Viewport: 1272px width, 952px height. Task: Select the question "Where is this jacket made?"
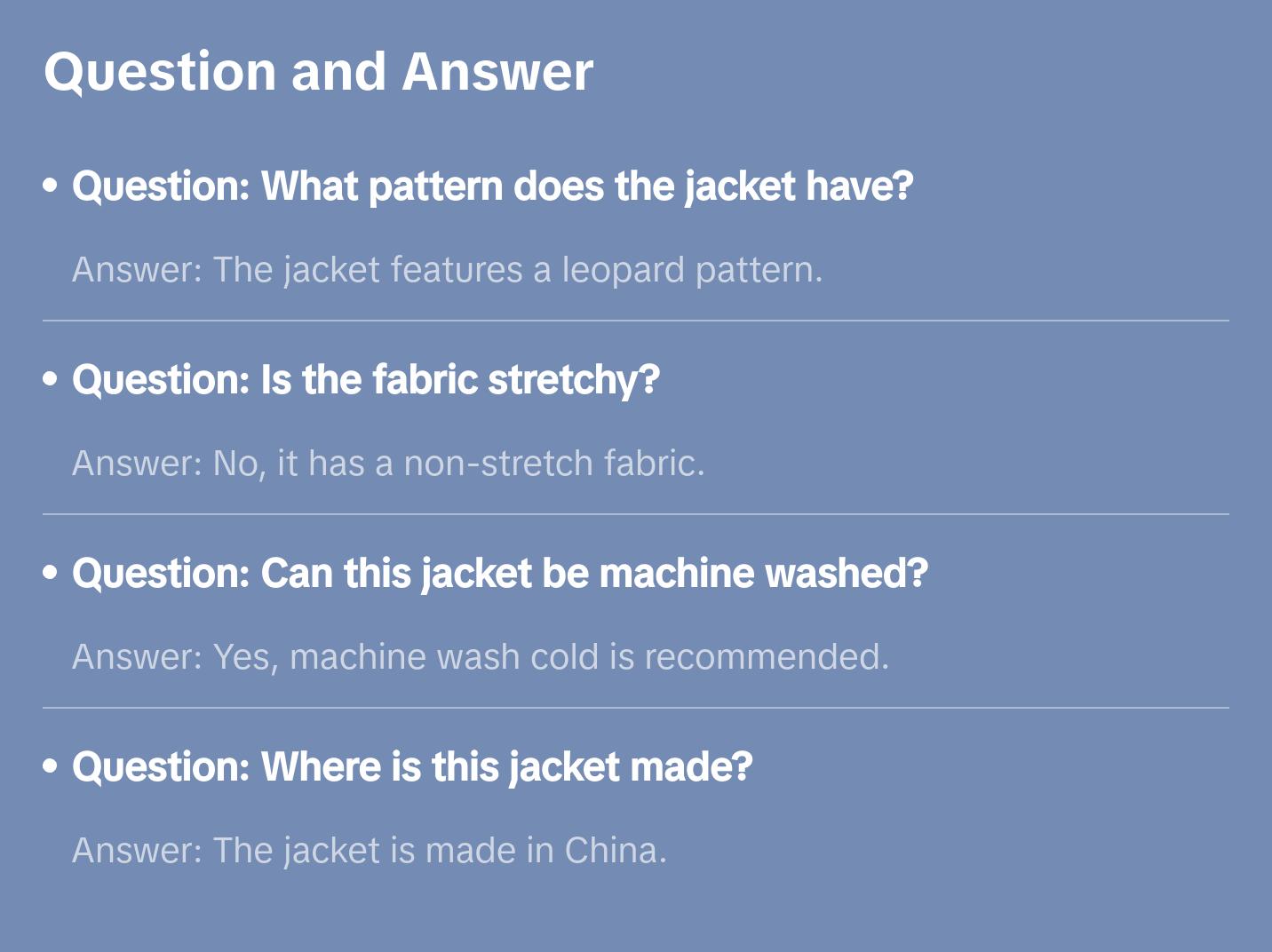pos(412,767)
